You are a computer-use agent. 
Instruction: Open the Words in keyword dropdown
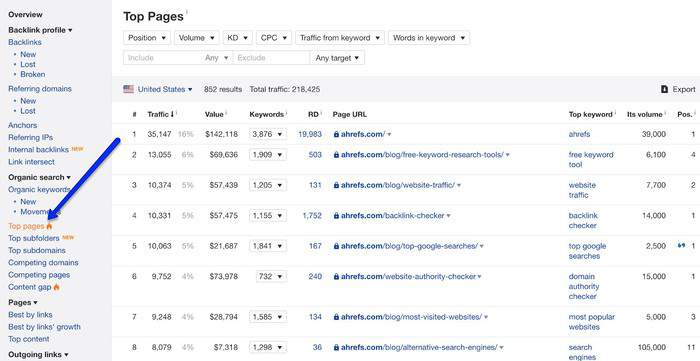(429, 38)
